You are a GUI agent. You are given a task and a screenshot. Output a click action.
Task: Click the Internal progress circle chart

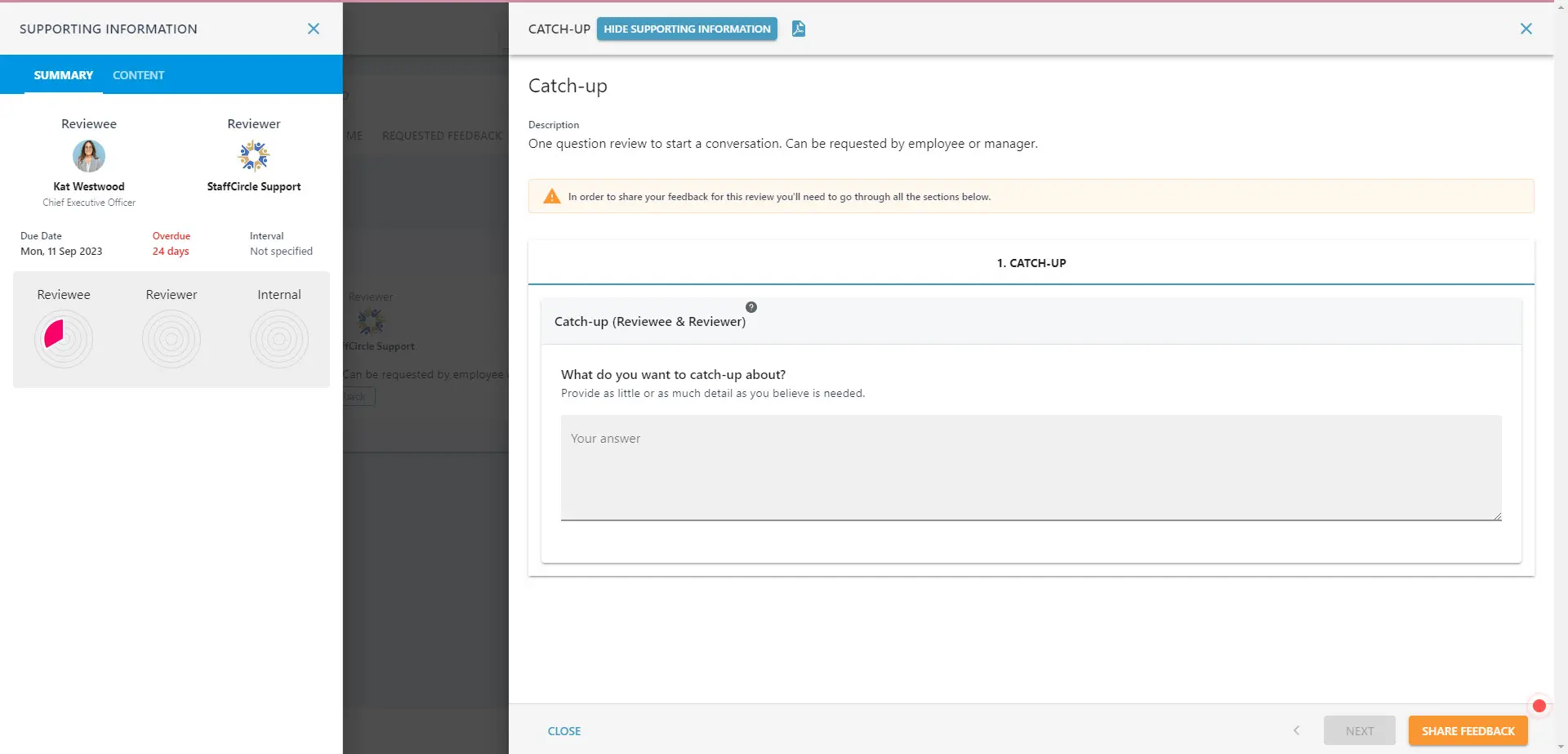[279, 338]
